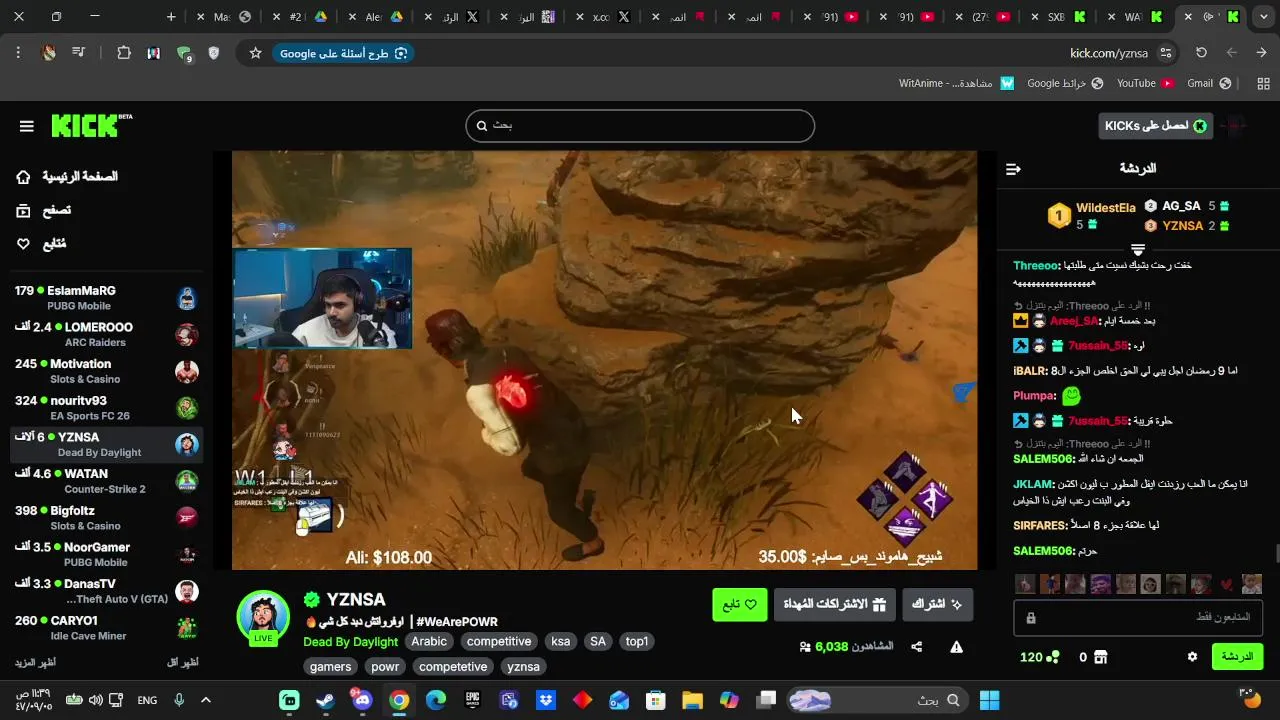Click the gamers tag
1280x720 pixels.
(x=330, y=667)
